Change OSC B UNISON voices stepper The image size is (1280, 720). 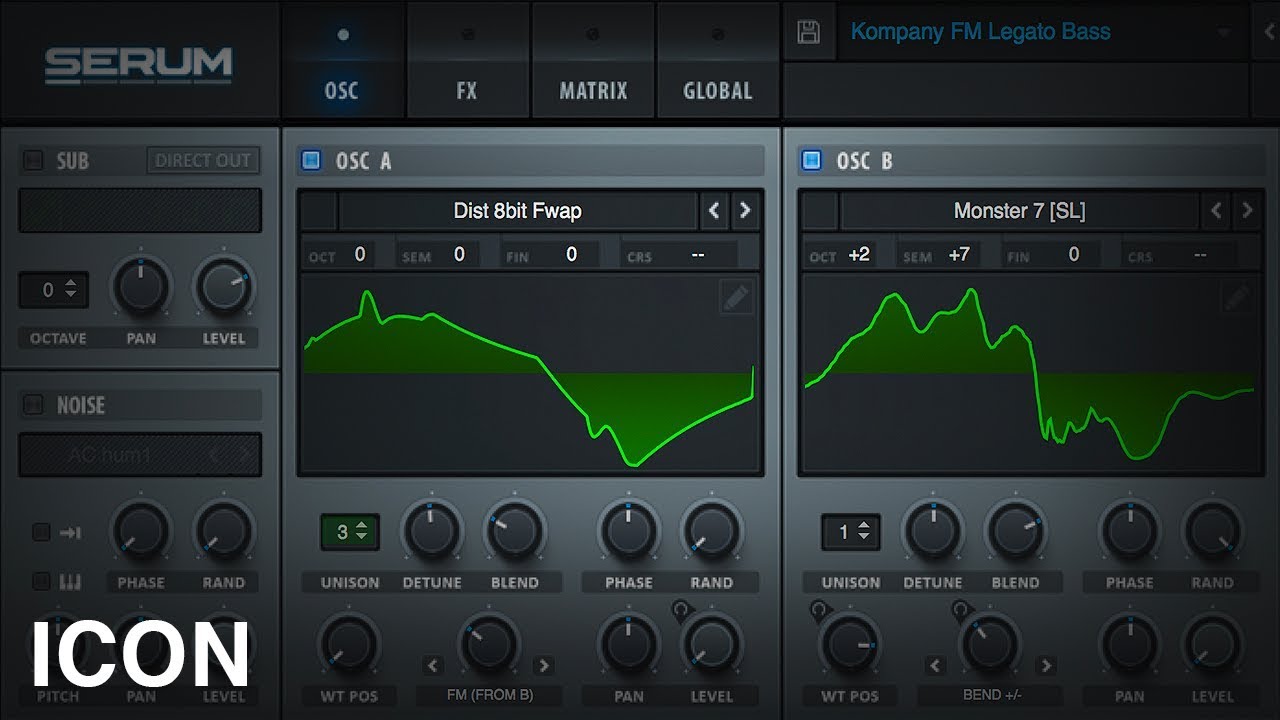(851, 532)
